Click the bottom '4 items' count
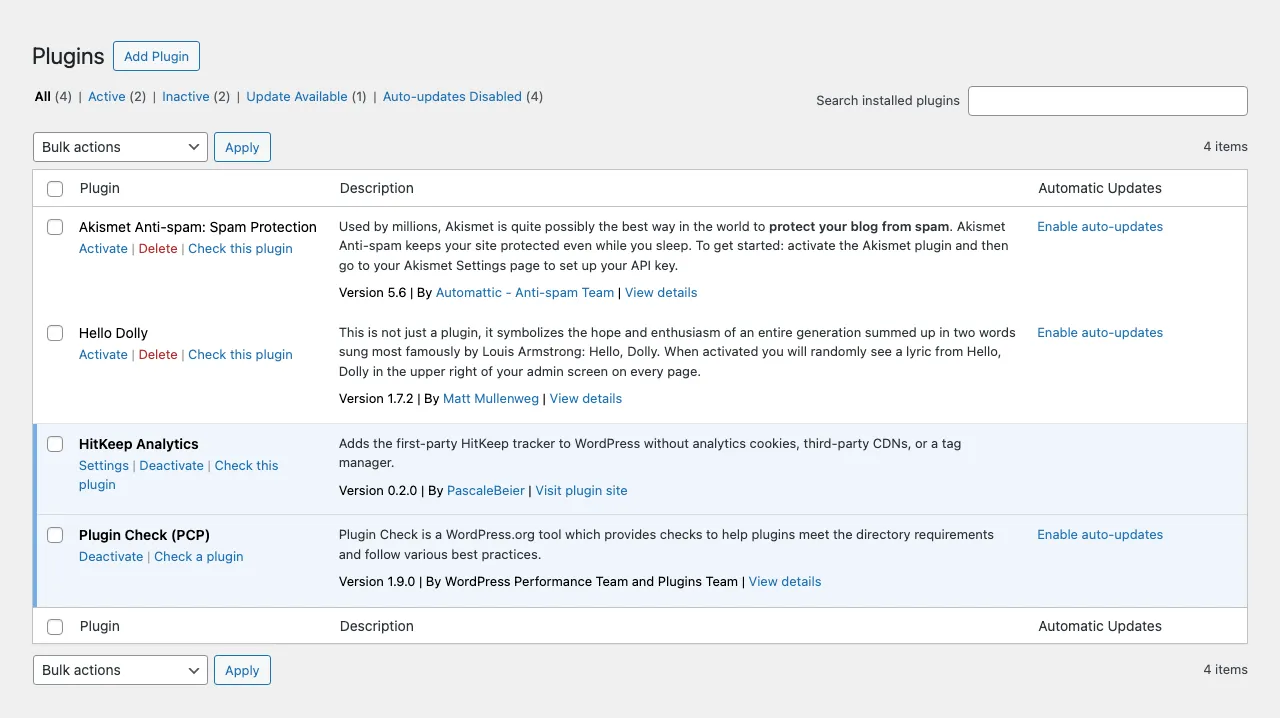This screenshot has width=1280, height=718. point(1225,670)
